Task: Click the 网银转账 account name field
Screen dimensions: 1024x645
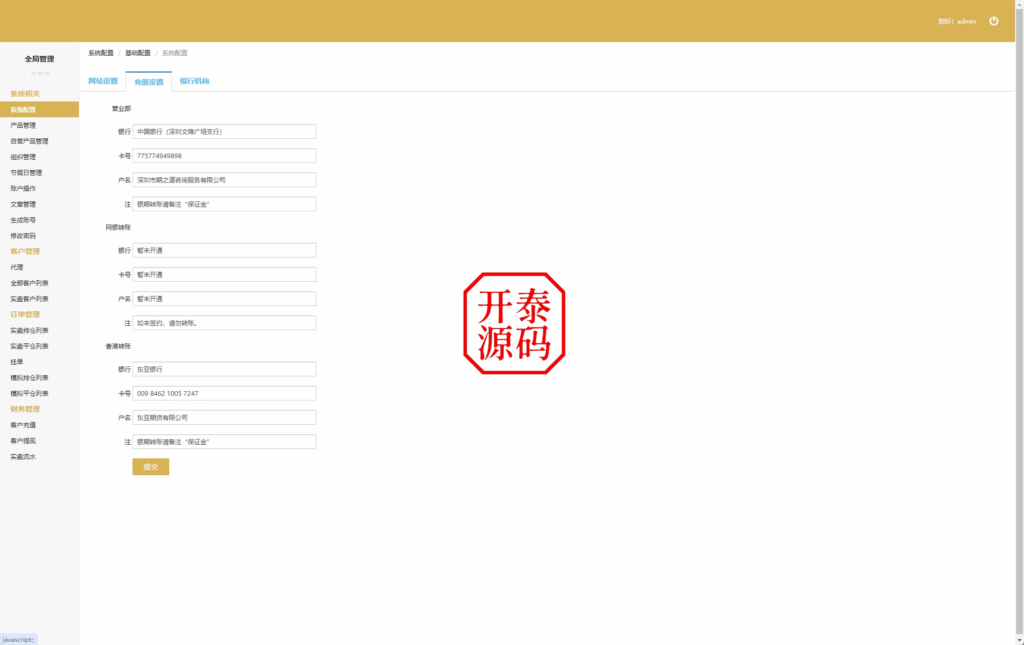Action: (224, 298)
